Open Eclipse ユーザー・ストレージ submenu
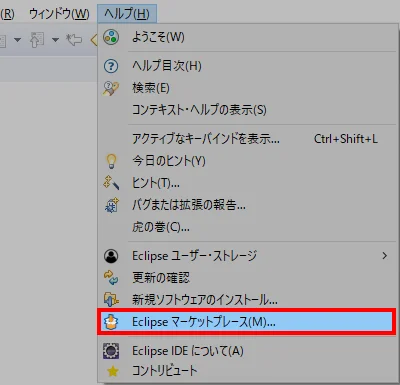400x385 pixels. (x=247, y=256)
